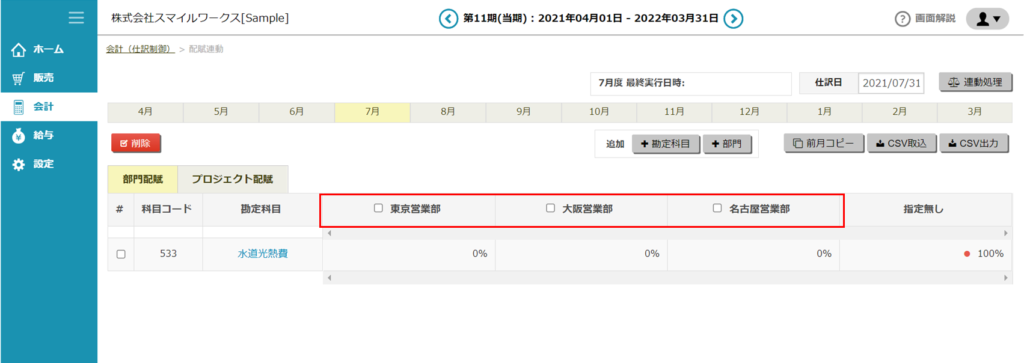Follow the 会計（仕訳制御） breadcrumb link

click(140, 49)
